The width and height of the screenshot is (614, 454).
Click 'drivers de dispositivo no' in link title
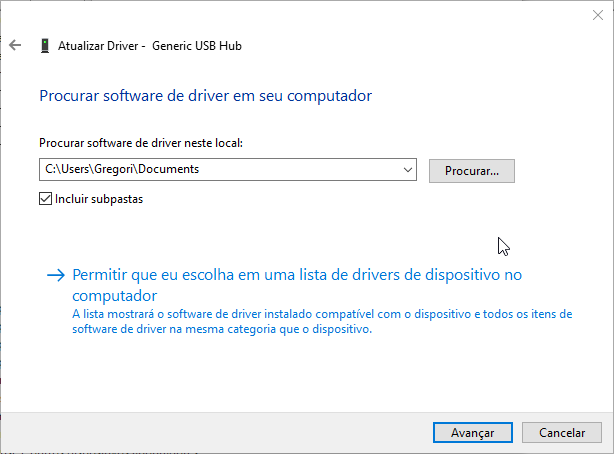(437, 275)
